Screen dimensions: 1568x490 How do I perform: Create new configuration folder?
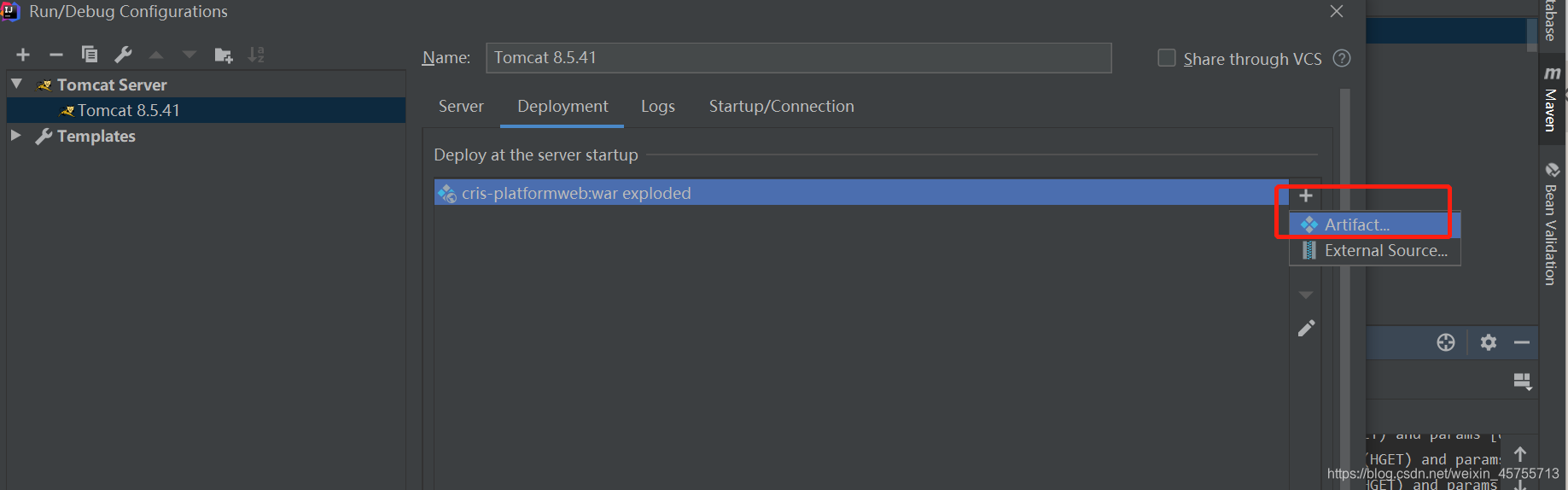pos(224,55)
